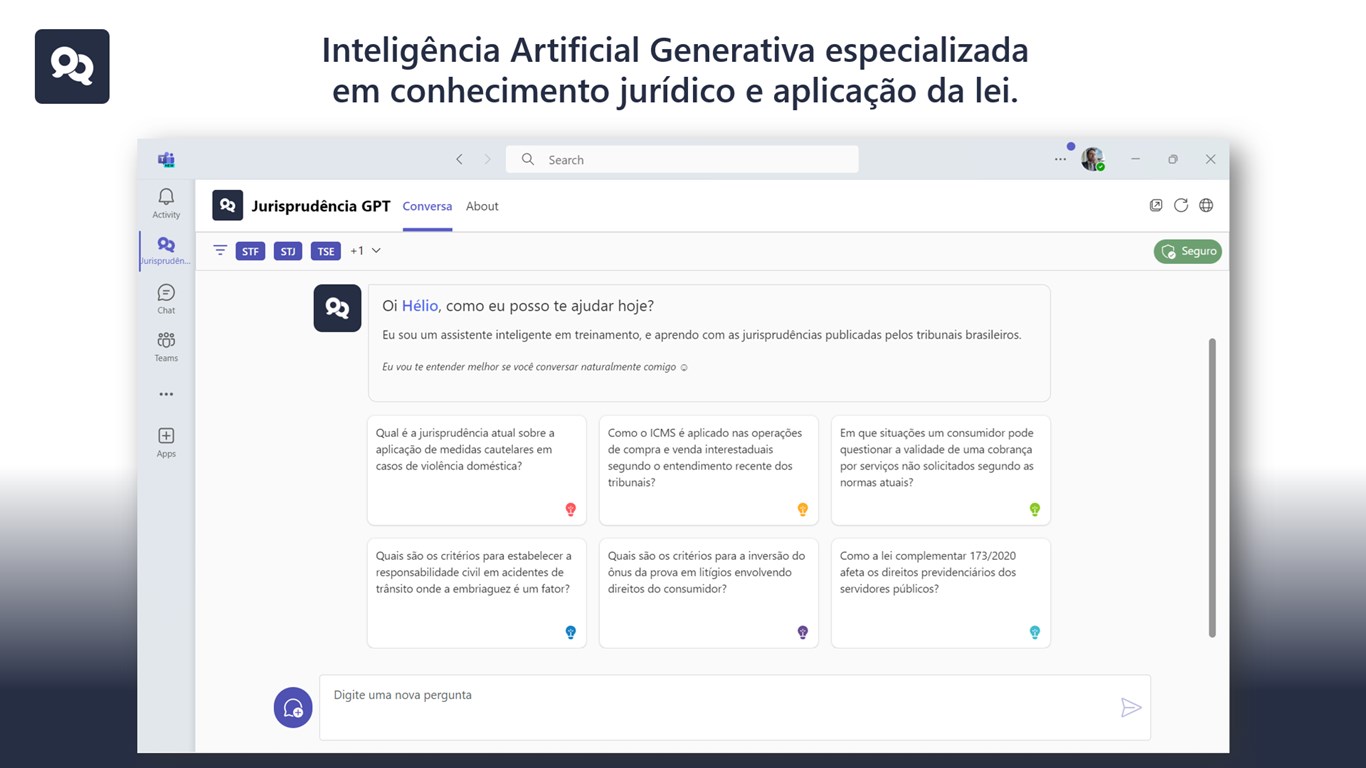
Task: Select the inversão do ônus da prova question
Action: point(709,593)
